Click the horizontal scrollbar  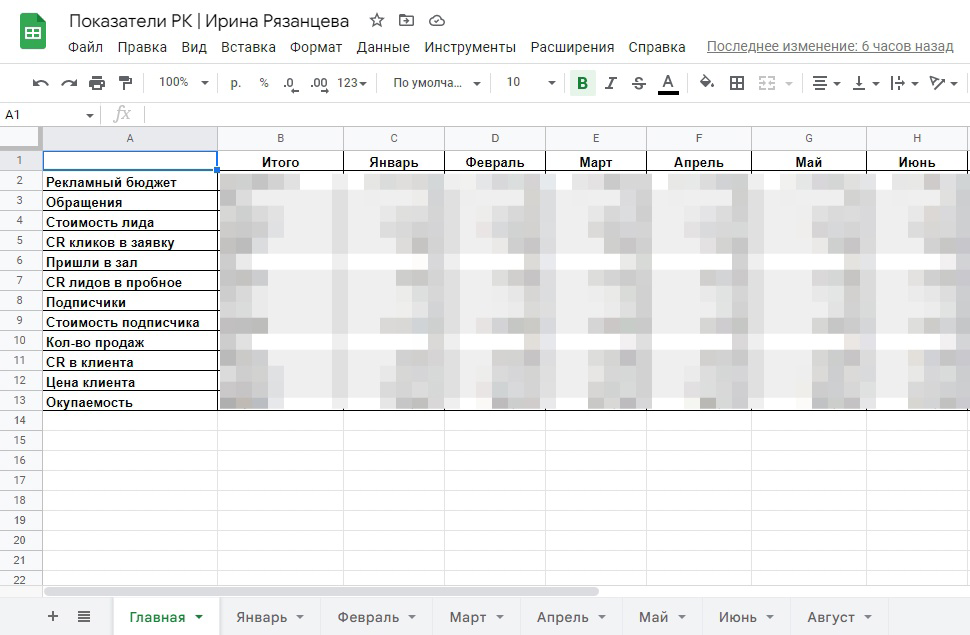click(322, 591)
